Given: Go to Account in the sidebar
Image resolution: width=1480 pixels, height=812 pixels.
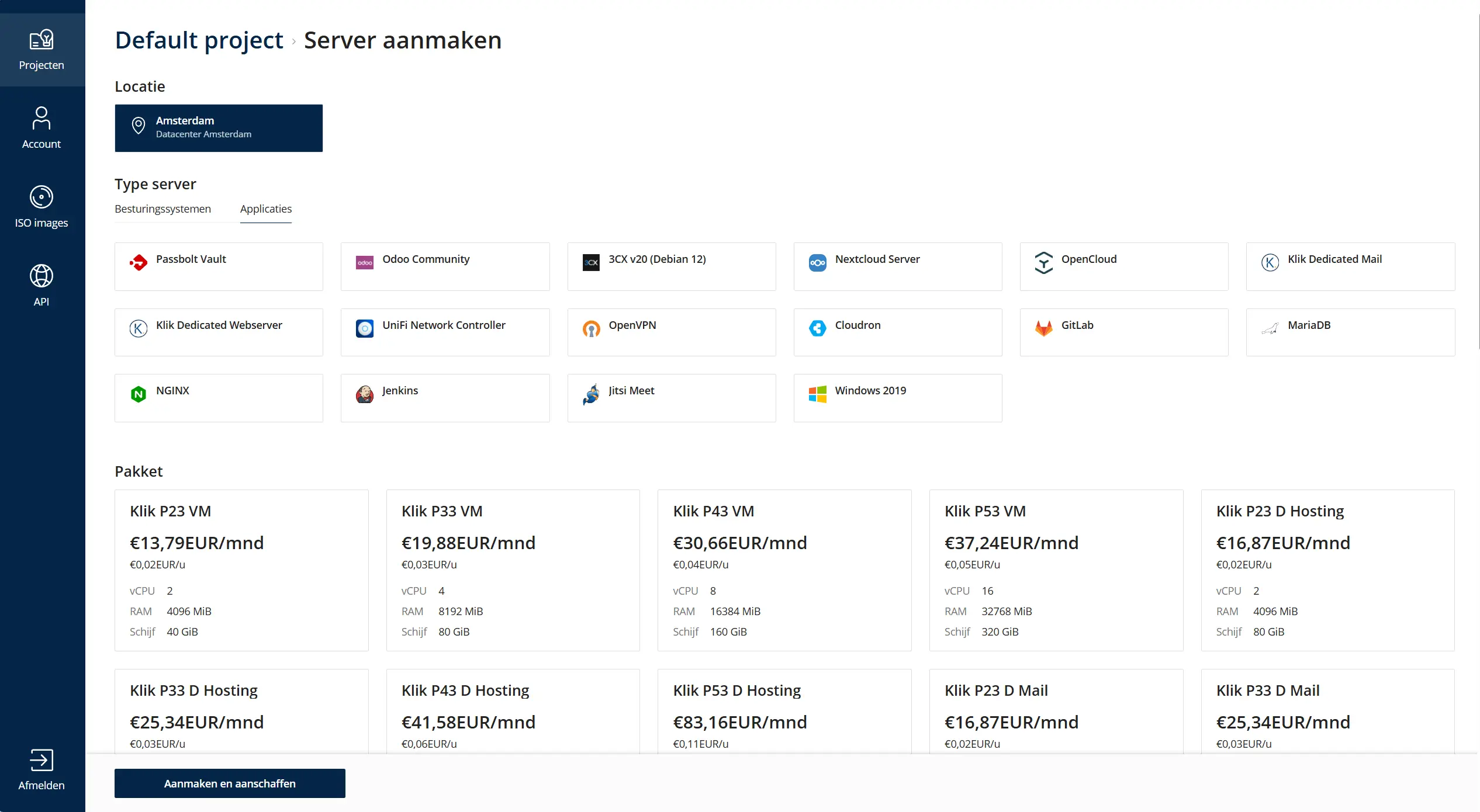Looking at the screenshot, I should pyautogui.click(x=42, y=118).
